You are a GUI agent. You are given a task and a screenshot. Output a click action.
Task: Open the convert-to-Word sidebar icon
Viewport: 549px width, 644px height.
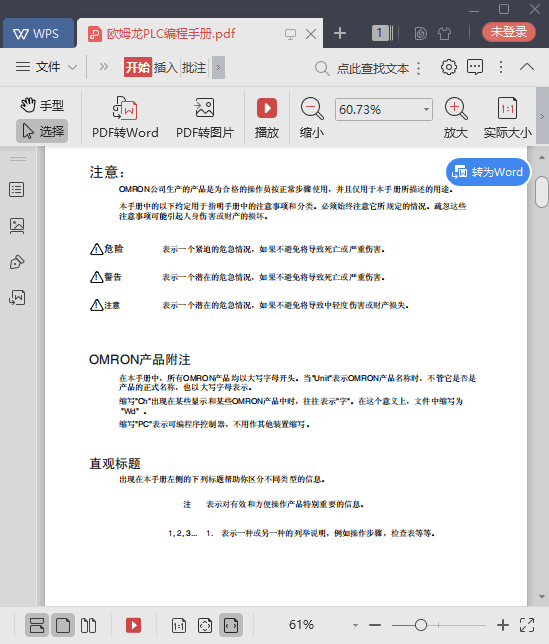(17, 298)
